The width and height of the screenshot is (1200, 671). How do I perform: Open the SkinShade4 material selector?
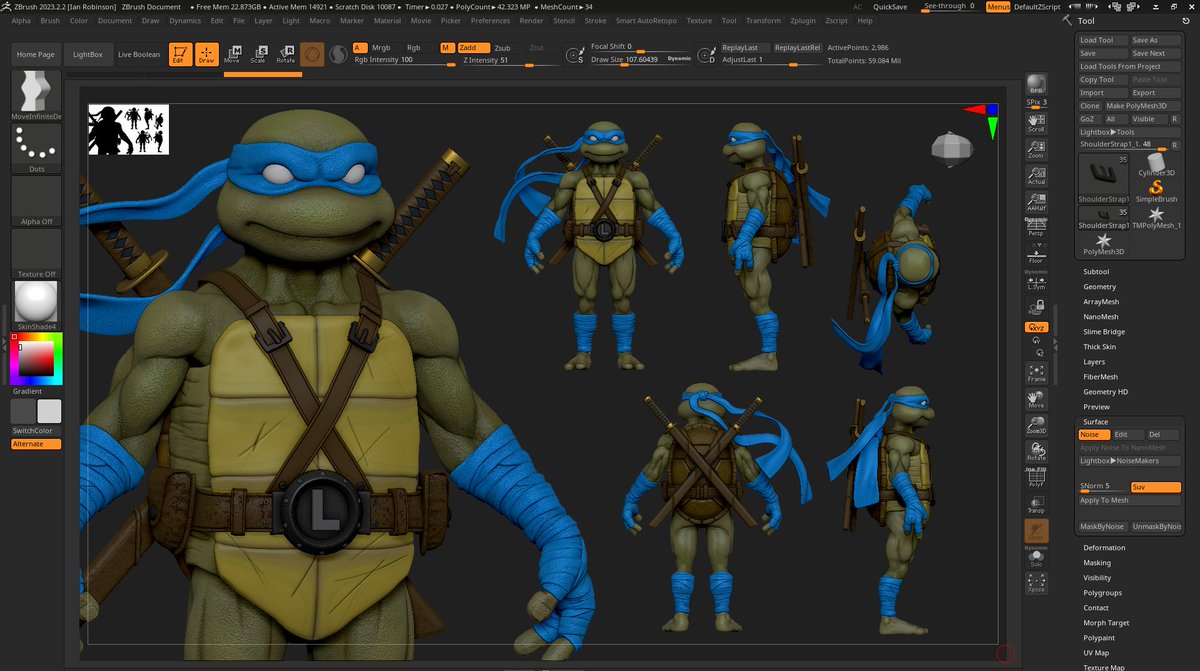(36, 306)
